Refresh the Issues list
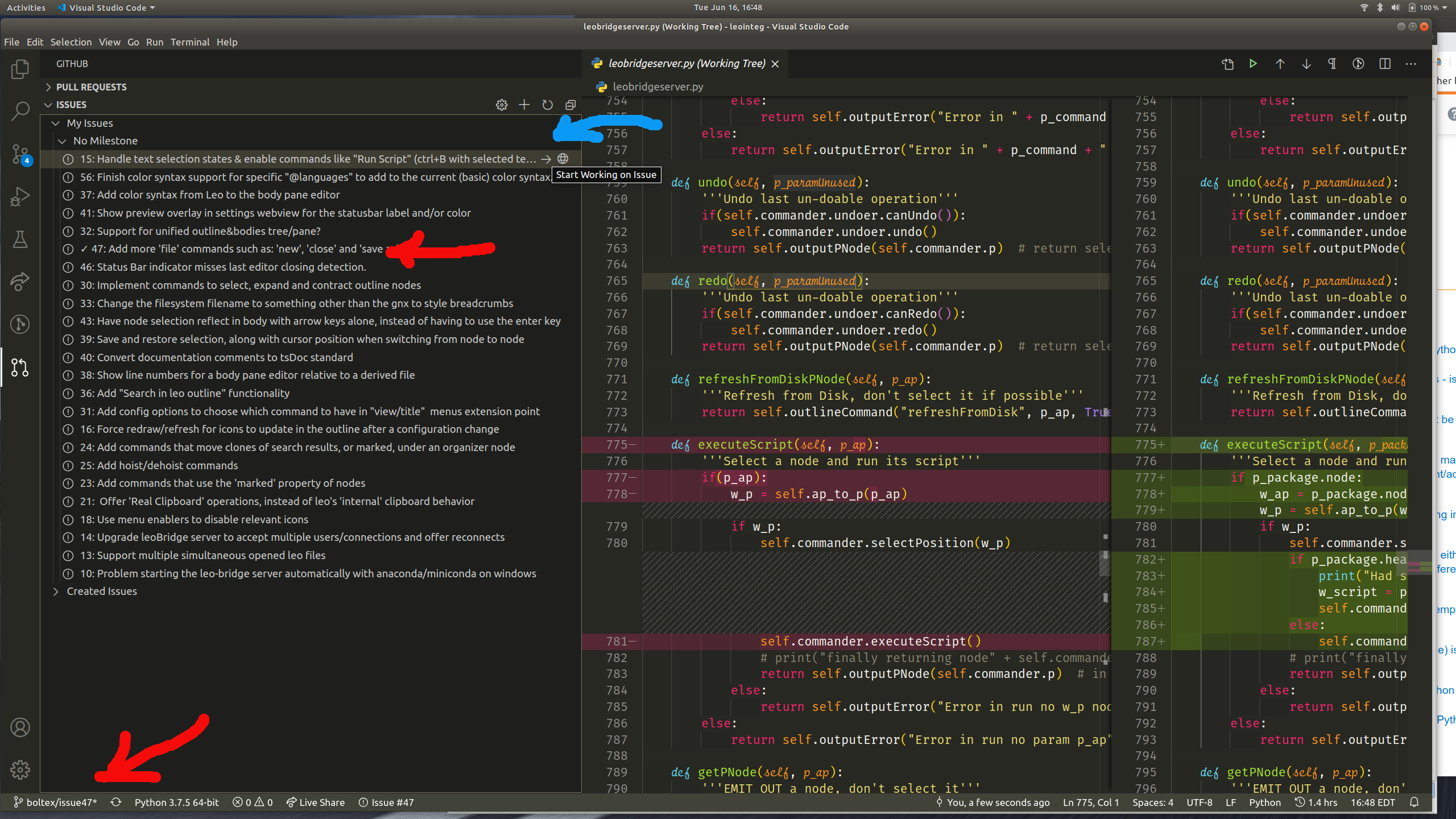1456x819 pixels. (547, 105)
